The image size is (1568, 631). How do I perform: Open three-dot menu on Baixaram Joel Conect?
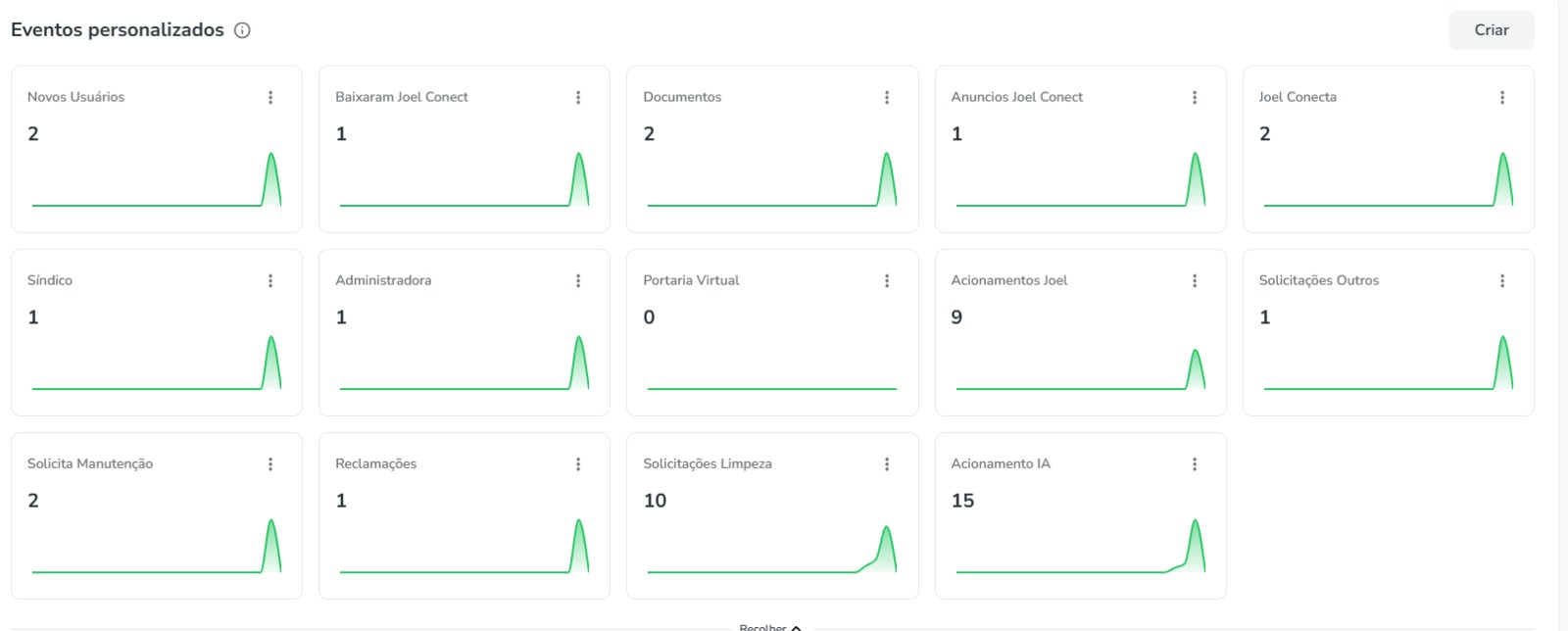tap(578, 97)
